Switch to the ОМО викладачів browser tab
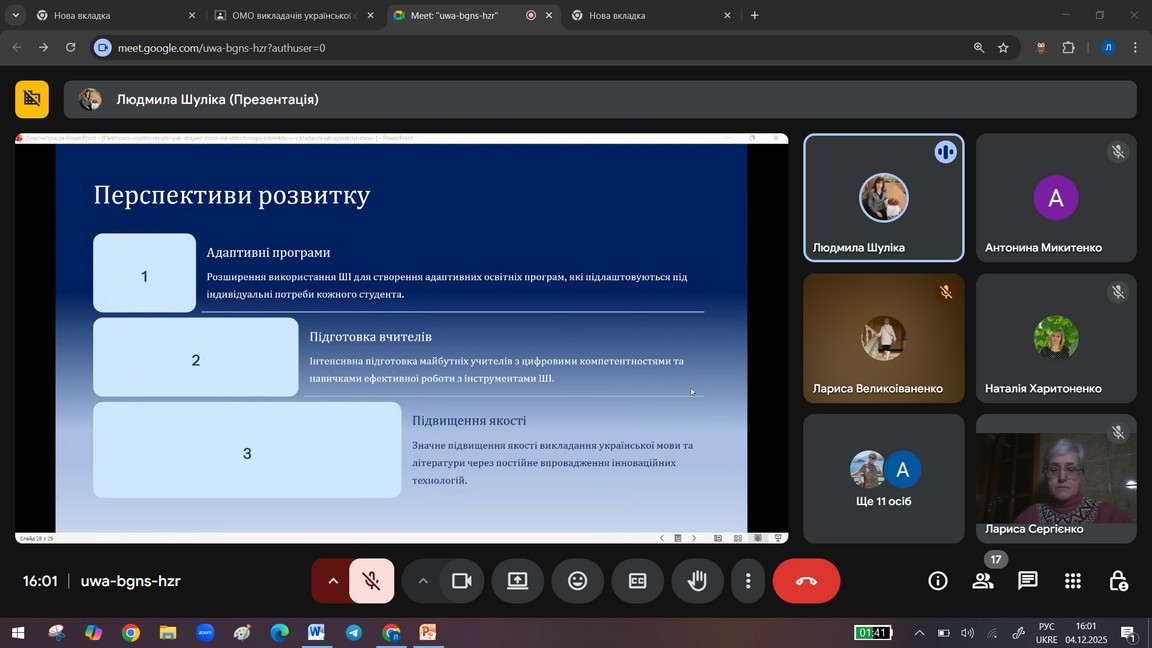Image resolution: width=1152 pixels, height=648 pixels. 290,15
